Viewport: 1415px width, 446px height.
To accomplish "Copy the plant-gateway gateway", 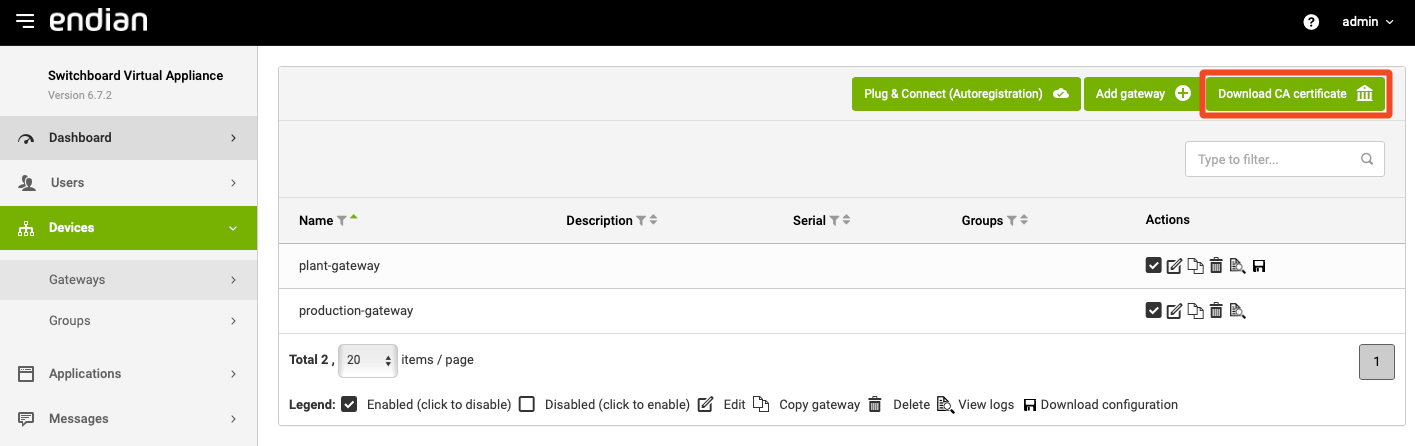I will [1195, 266].
